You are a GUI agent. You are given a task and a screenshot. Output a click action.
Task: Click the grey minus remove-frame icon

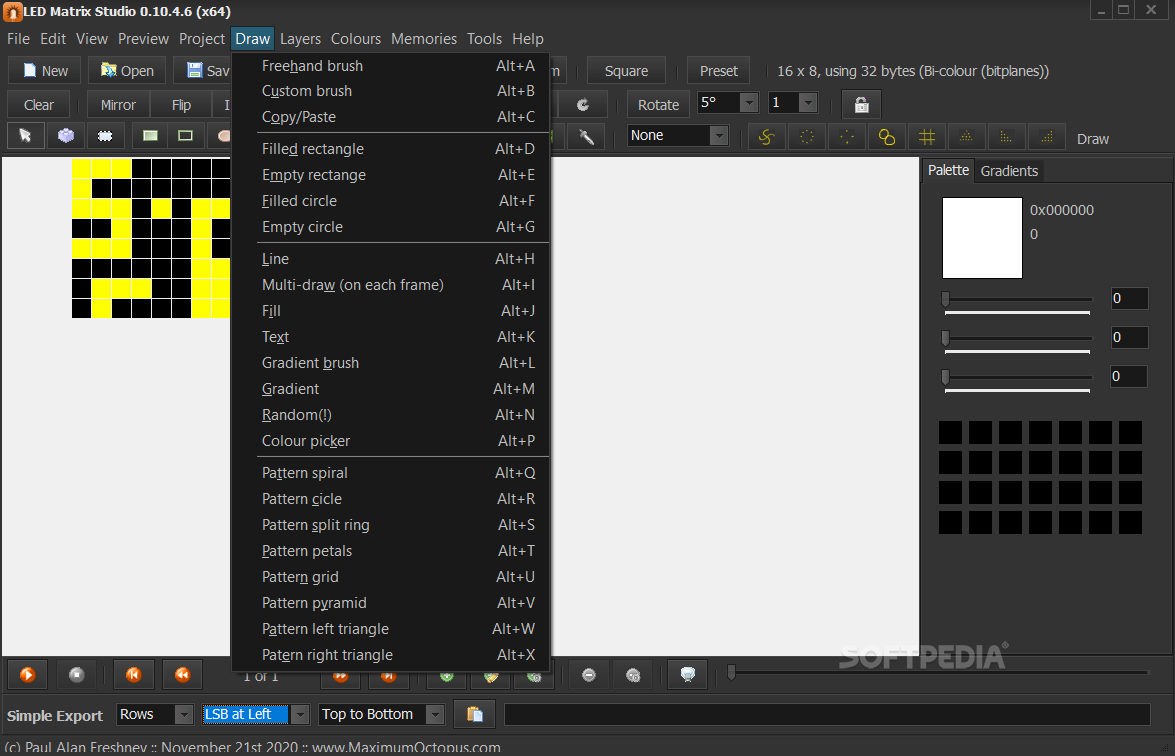[589, 676]
